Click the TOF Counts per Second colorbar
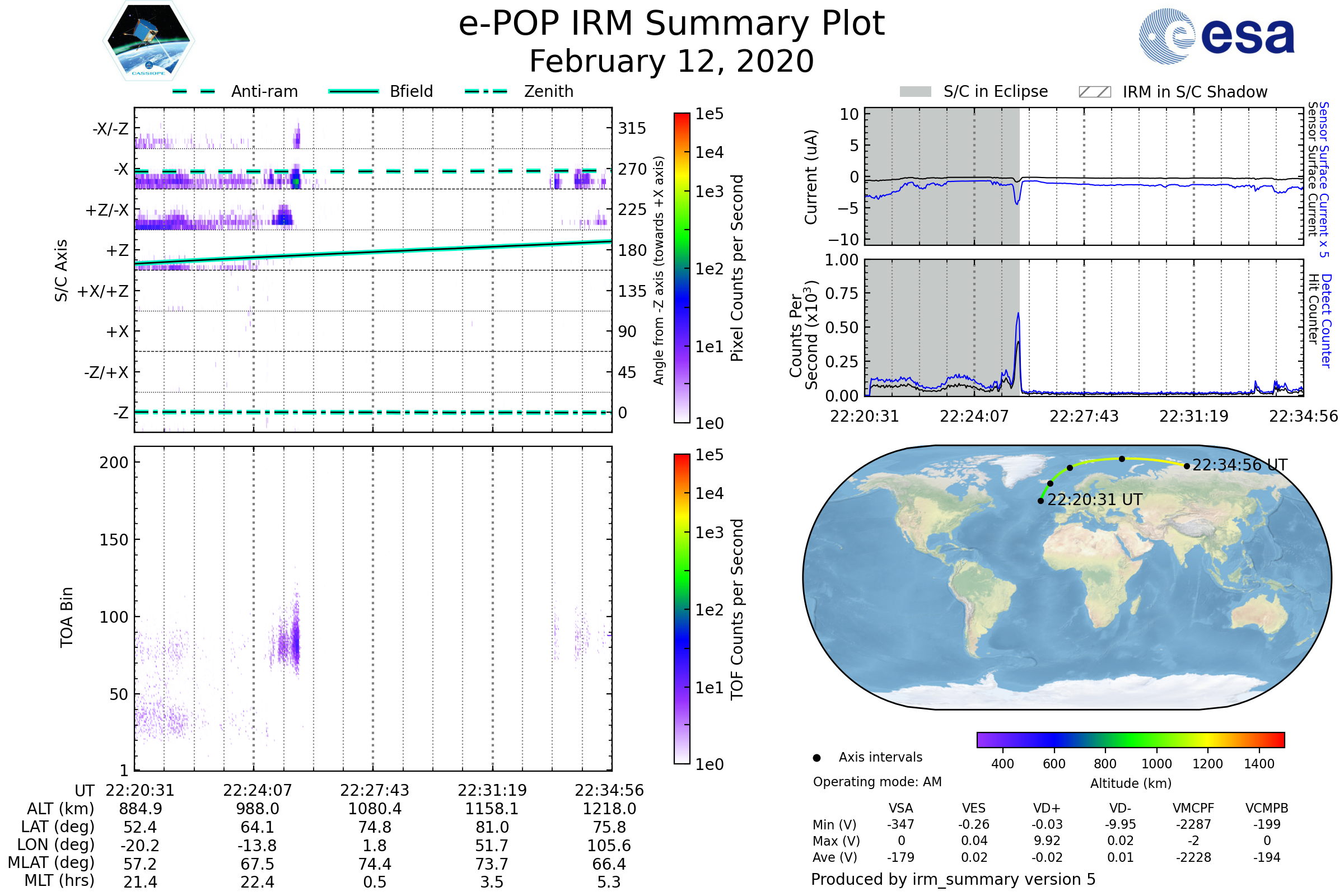The height and width of the screenshot is (896, 1344). 682,609
